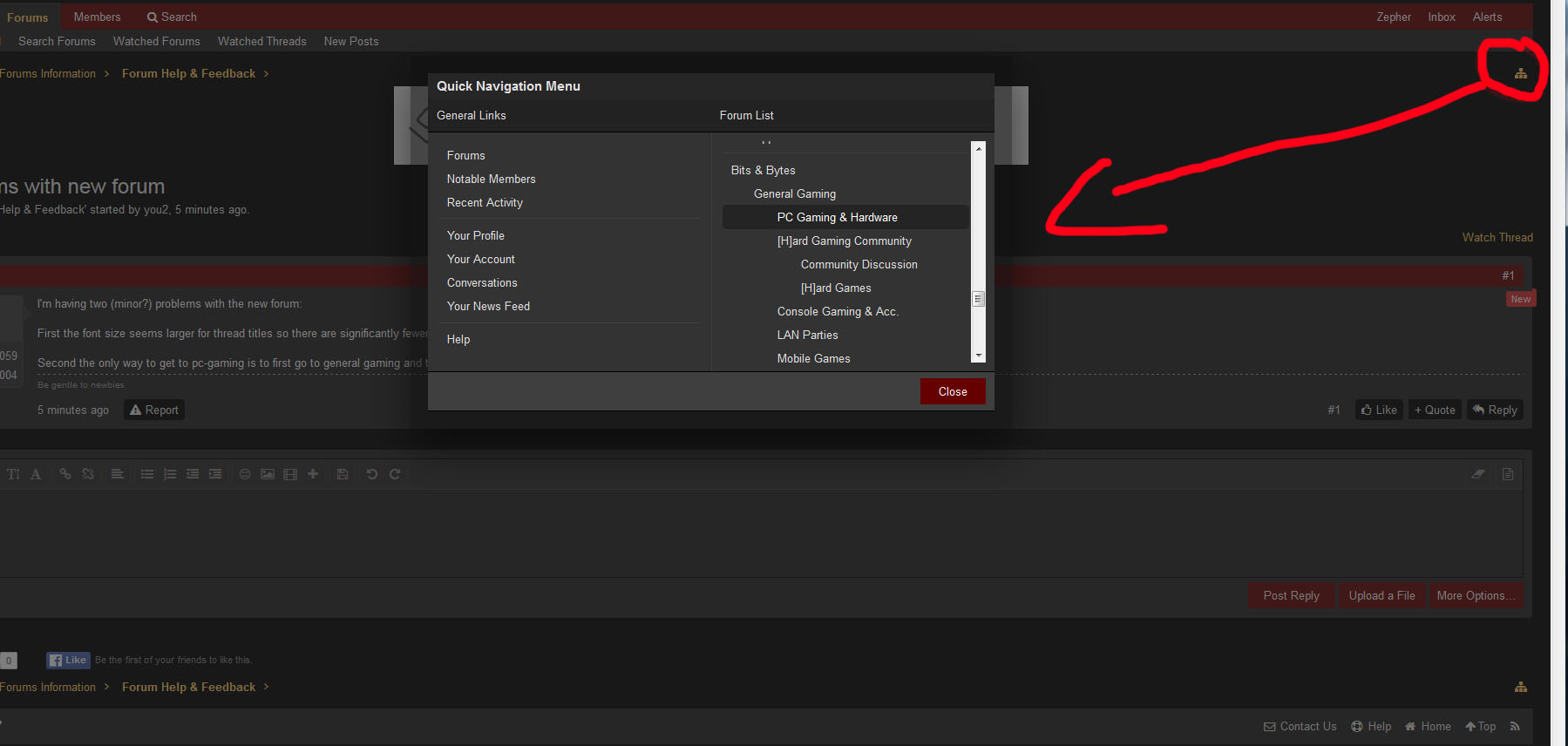Undo last edit in the editor

[x=372, y=474]
